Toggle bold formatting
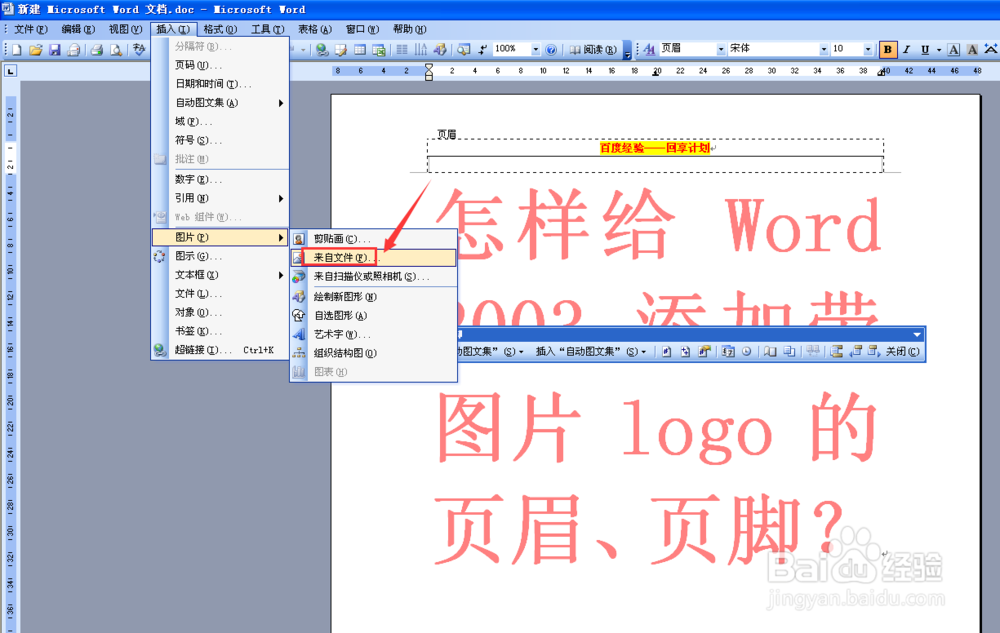 click(886, 48)
